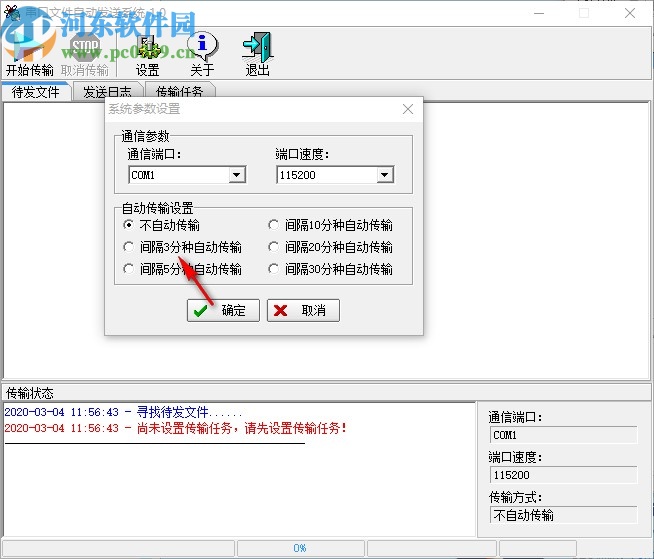Click the 寻找待发文件 log line
This screenshot has width=654, height=559.
(x=123, y=412)
